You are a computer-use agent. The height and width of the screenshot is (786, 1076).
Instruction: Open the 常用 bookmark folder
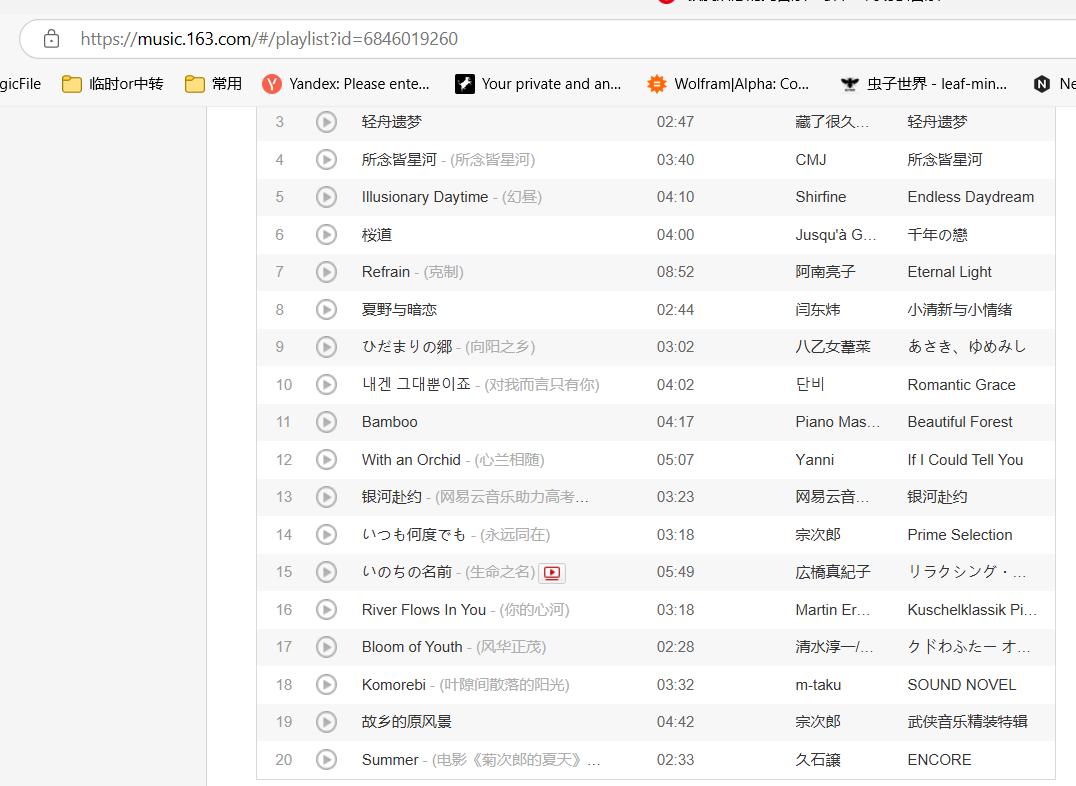[x=213, y=84]
